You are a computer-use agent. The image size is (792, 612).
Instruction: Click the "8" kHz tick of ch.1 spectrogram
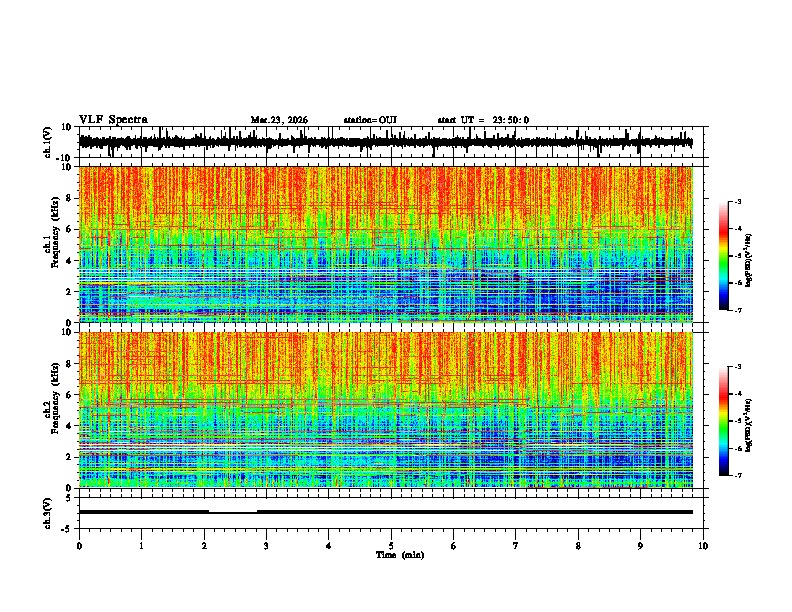70,198
